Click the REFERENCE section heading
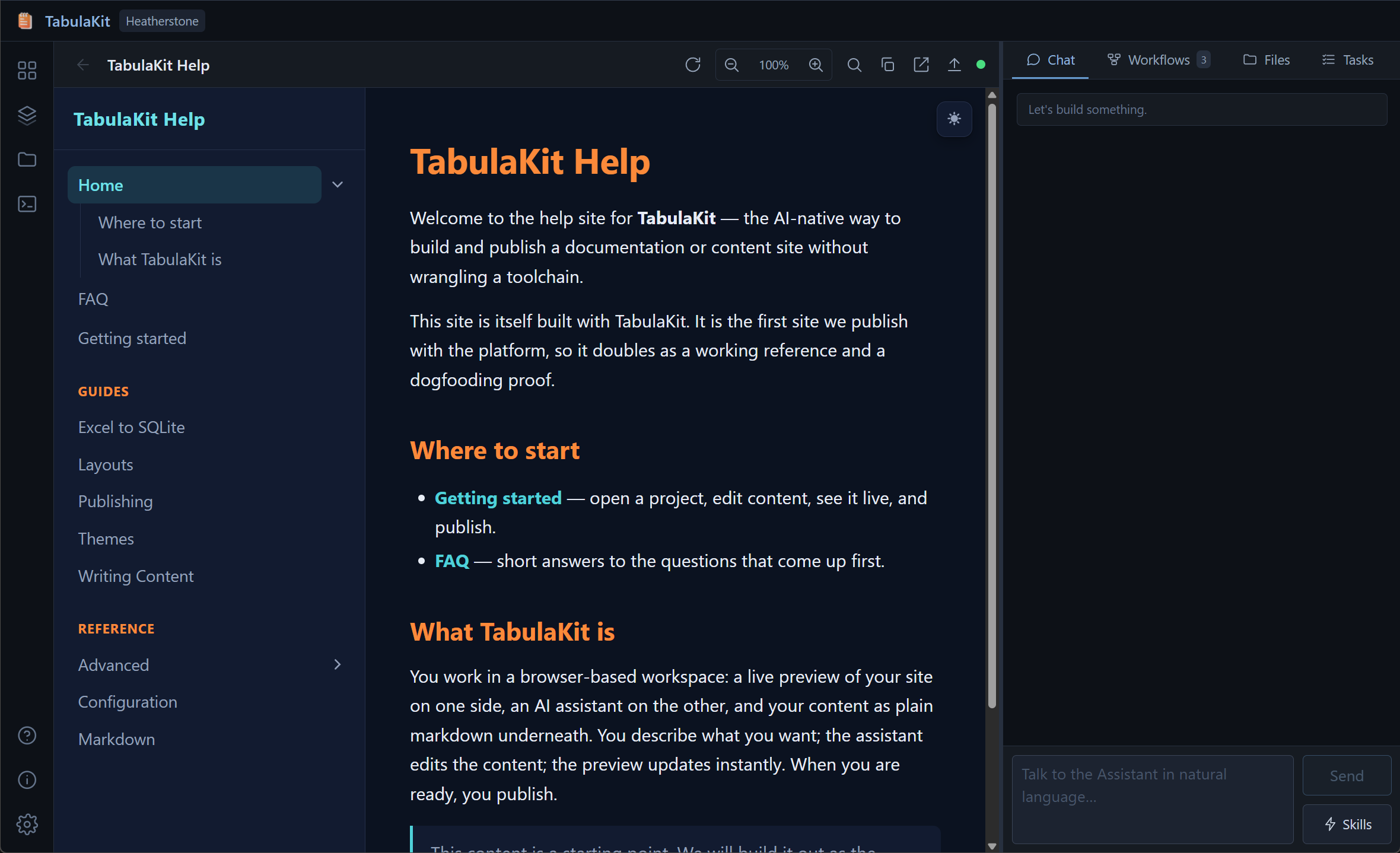Viewport: 1400px width, 853px height. [x=116, y=629]
